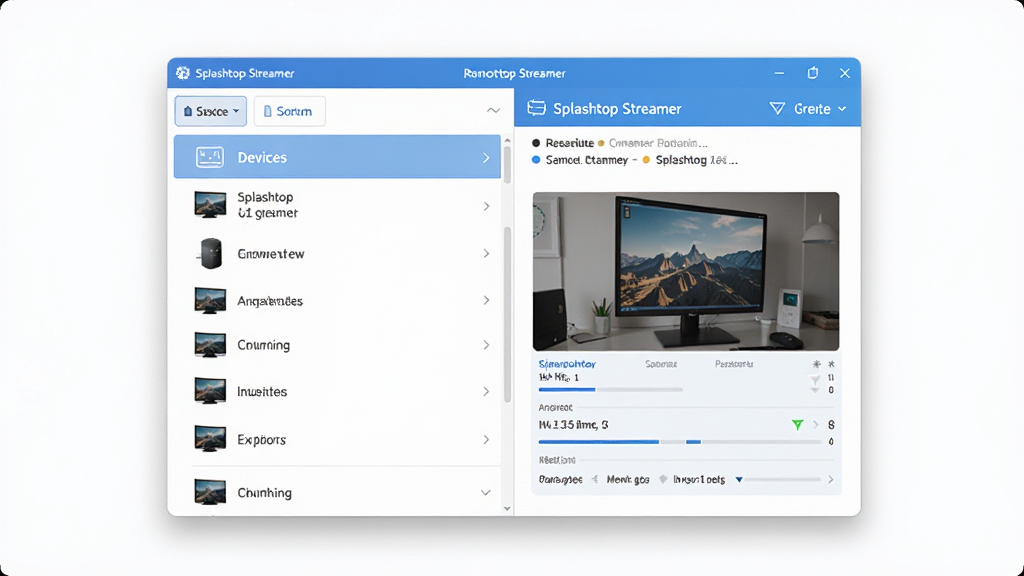The width and height of the screenshot is (1024, 576).
Task: Click the Splashtop device monitor icon
Action: click(210, 204)
